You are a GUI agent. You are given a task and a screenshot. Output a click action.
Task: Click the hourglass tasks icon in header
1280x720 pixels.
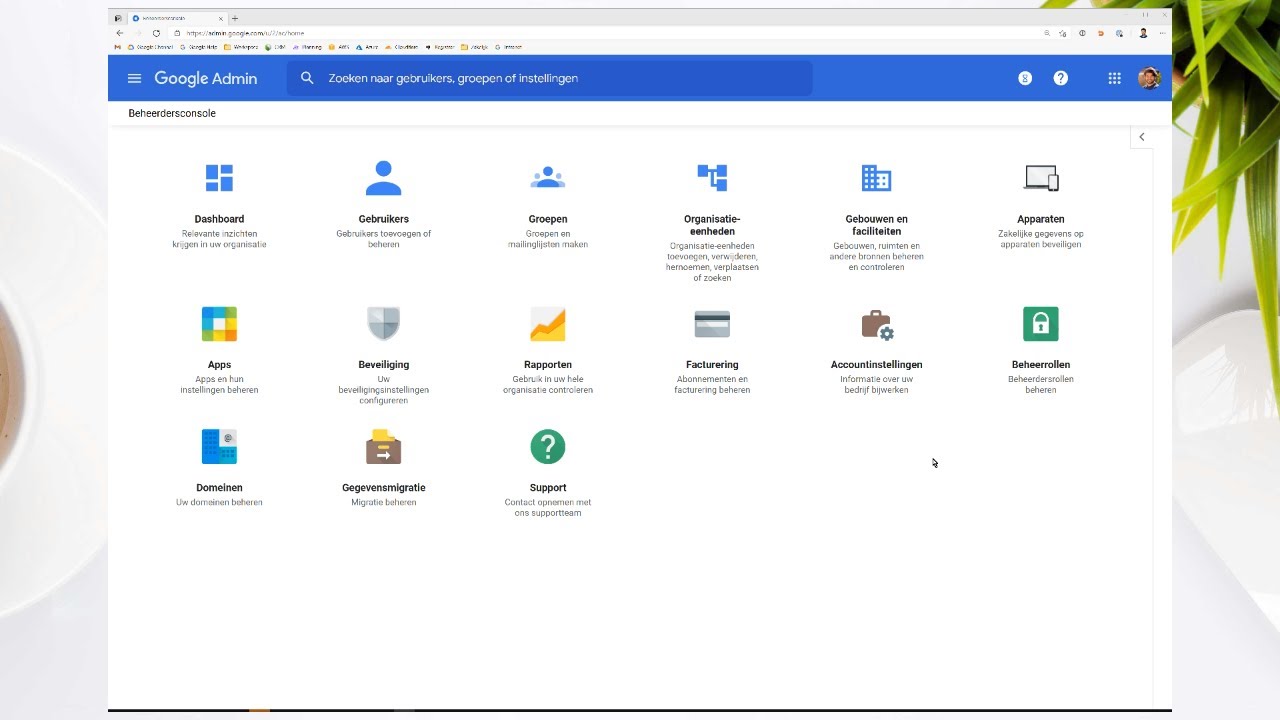1025,78
